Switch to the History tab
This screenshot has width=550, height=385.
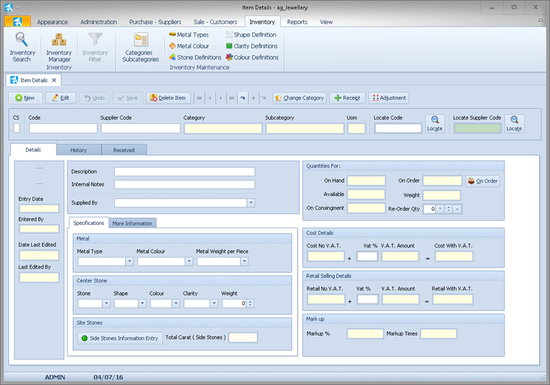tap(79, 150)
